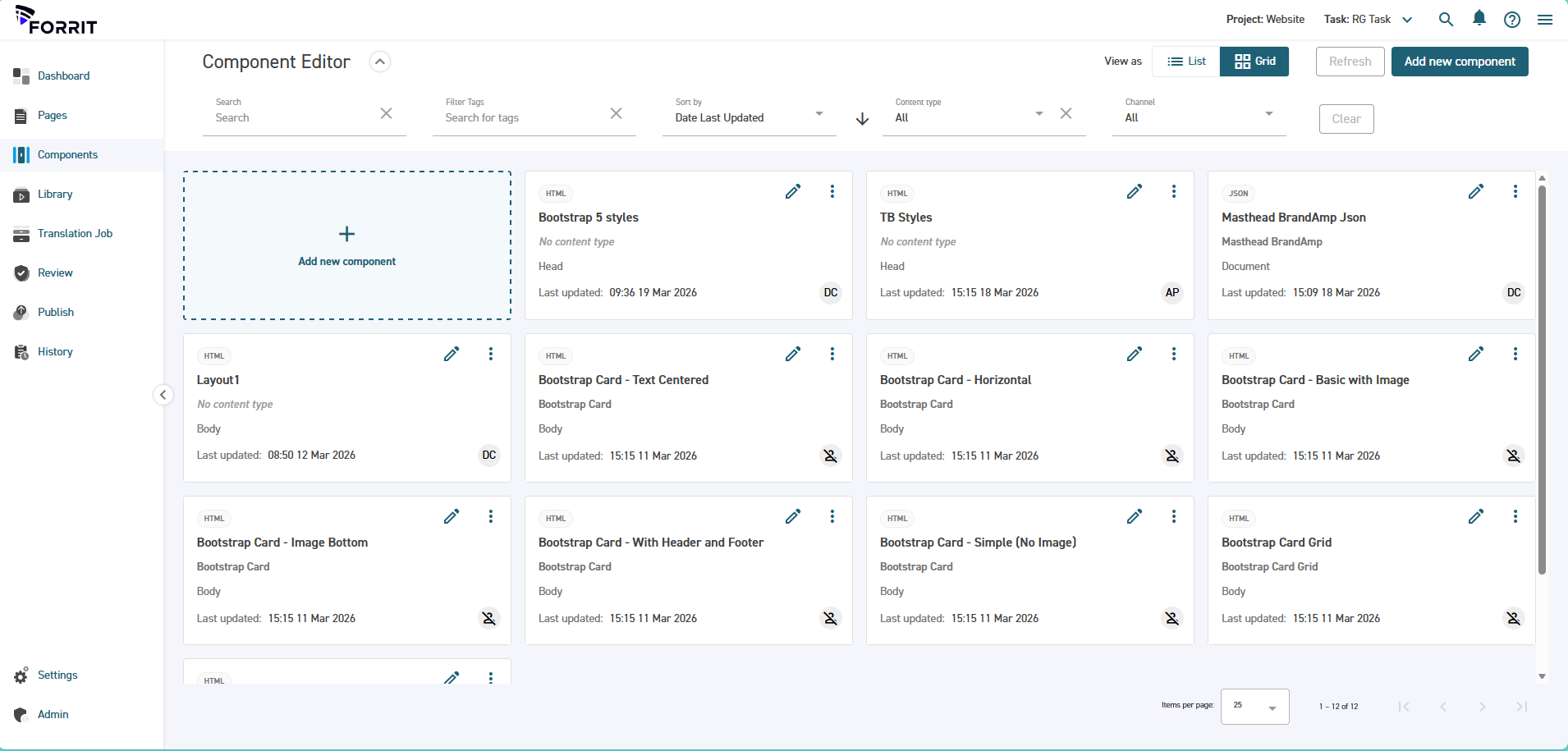1568x751 pixels.
Task: Edit the Masthead BrandAmp Json component
Action: pos(1475,192)
